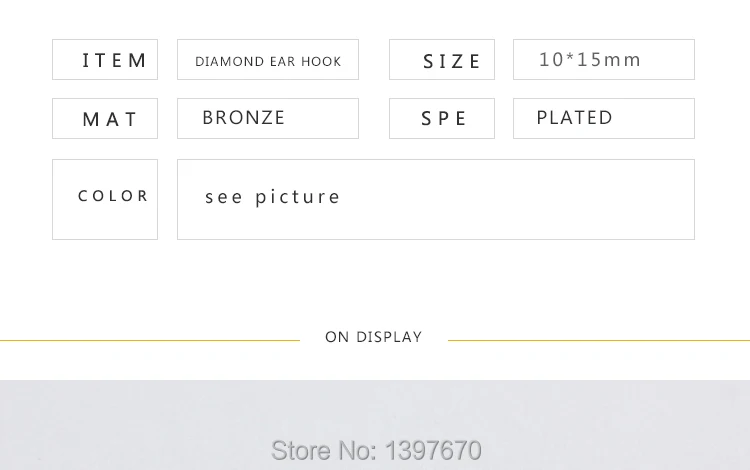This screenshot has width=750, height=470.
Task: Click the SIZE label box
Action: point(442,60)
